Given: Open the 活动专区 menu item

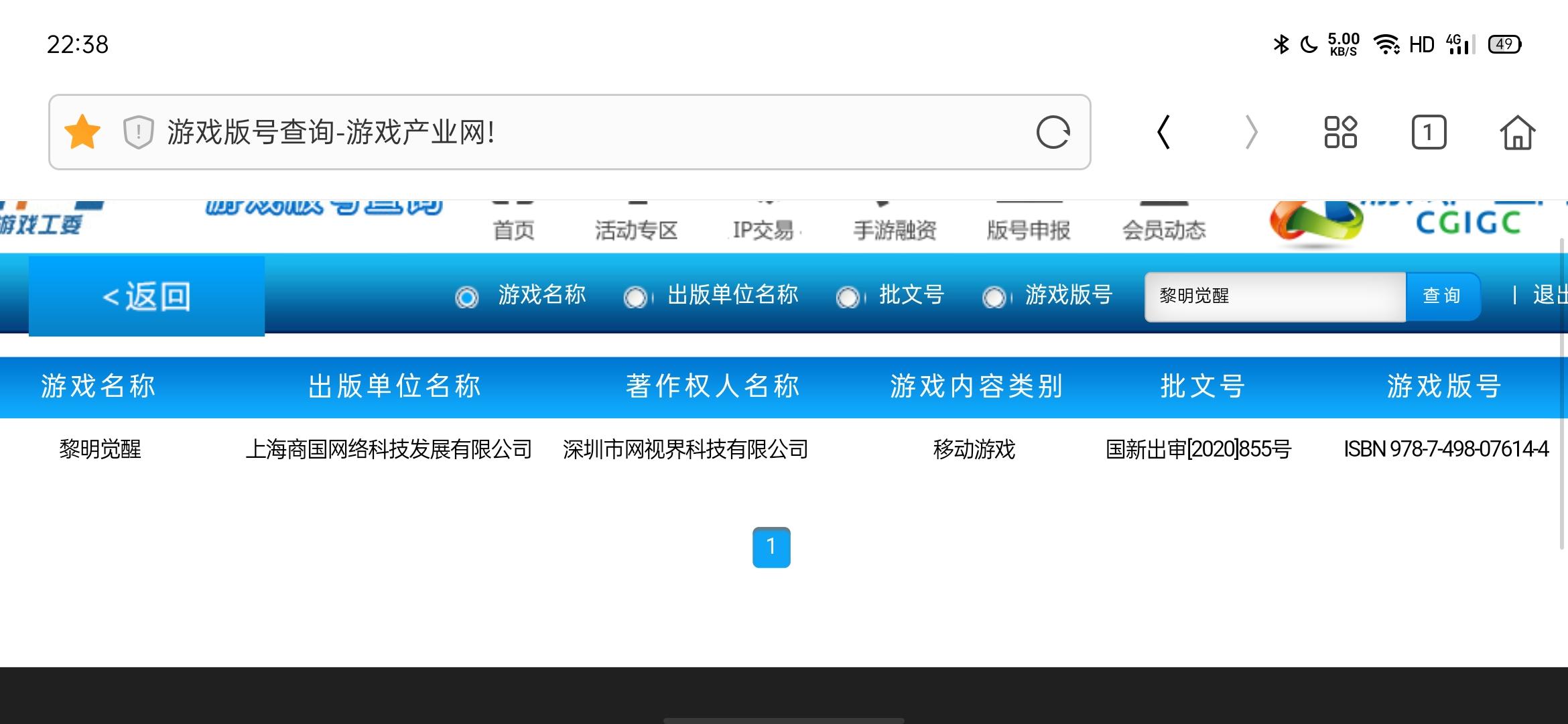Looking at the screenshot, I should tap(636, 230).
